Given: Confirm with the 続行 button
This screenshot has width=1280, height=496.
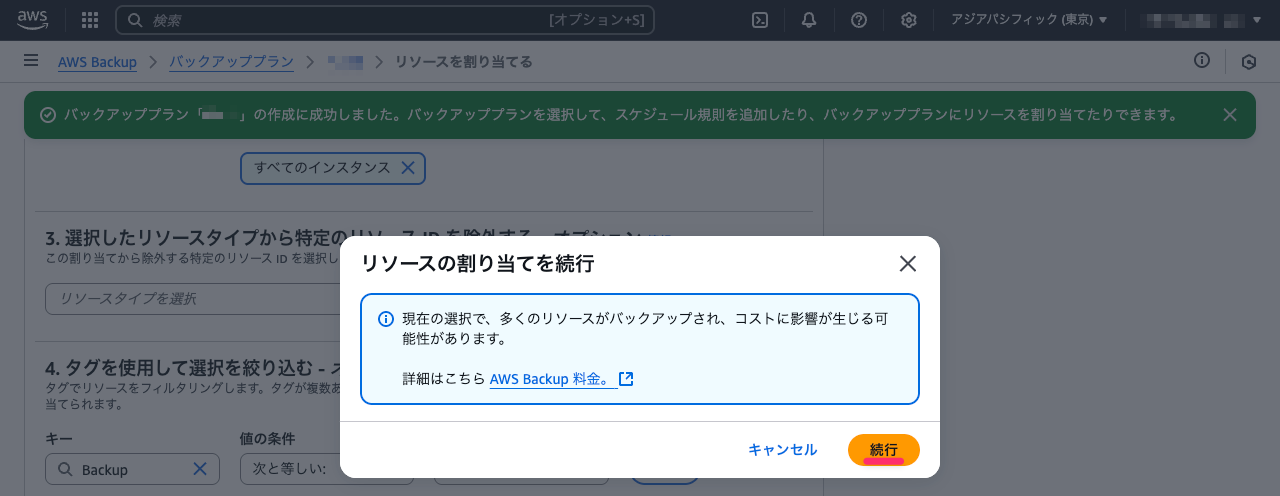Looking at the screenshot, I should click(884, 450).
